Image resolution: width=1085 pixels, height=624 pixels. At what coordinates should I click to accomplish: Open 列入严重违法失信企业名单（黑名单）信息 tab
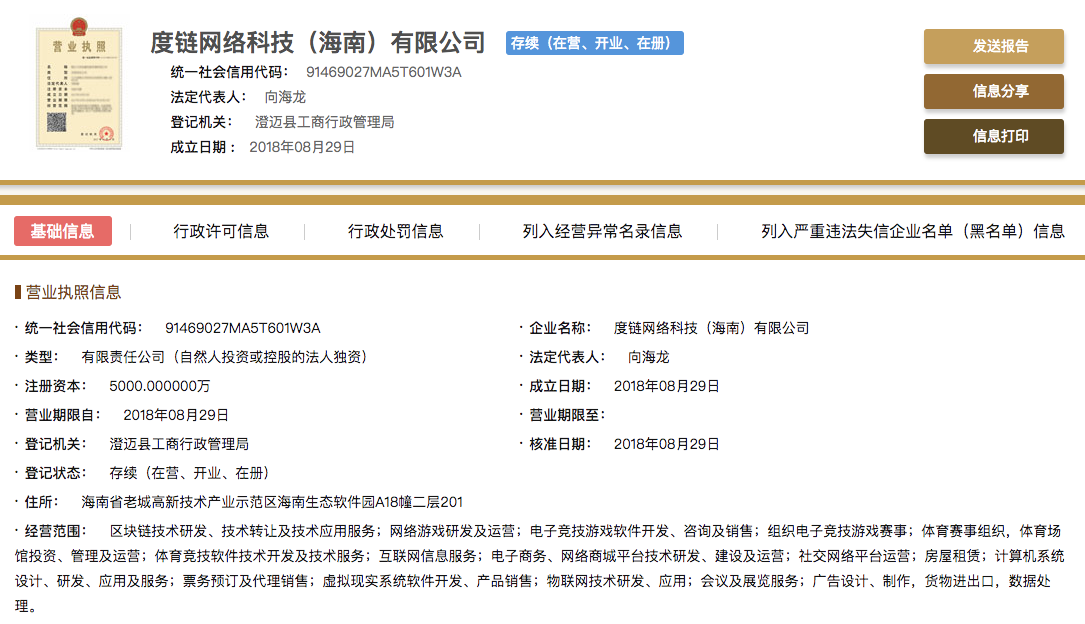click(x=913, y=231)
